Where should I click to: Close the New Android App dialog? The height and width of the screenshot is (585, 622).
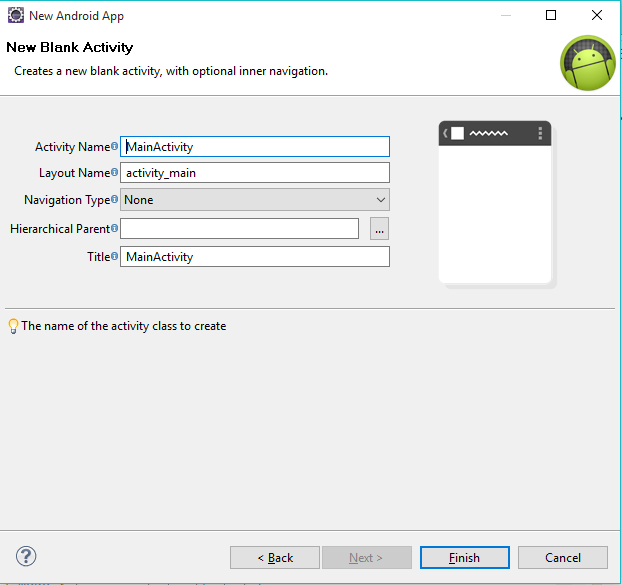(x=597, y=15)
